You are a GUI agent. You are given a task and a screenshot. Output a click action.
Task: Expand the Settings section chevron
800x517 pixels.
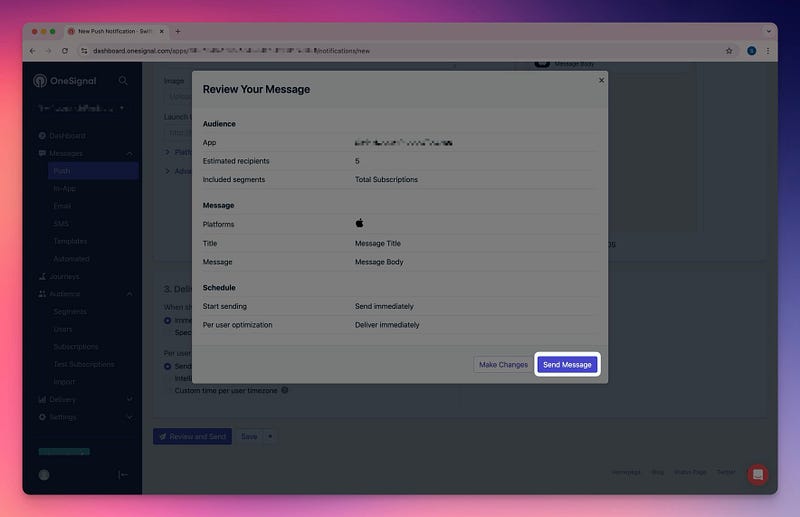[x=129, y=417]
